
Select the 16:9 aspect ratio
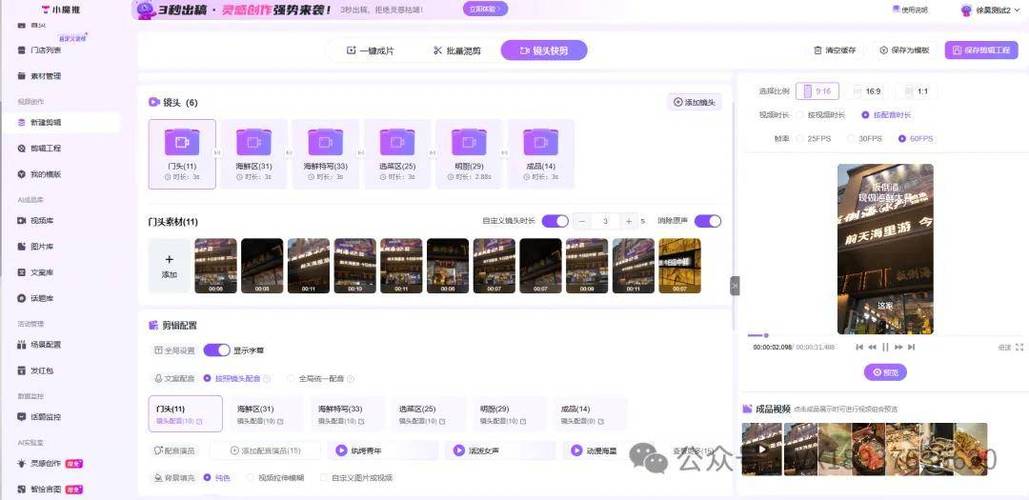(x=866, y=91)
